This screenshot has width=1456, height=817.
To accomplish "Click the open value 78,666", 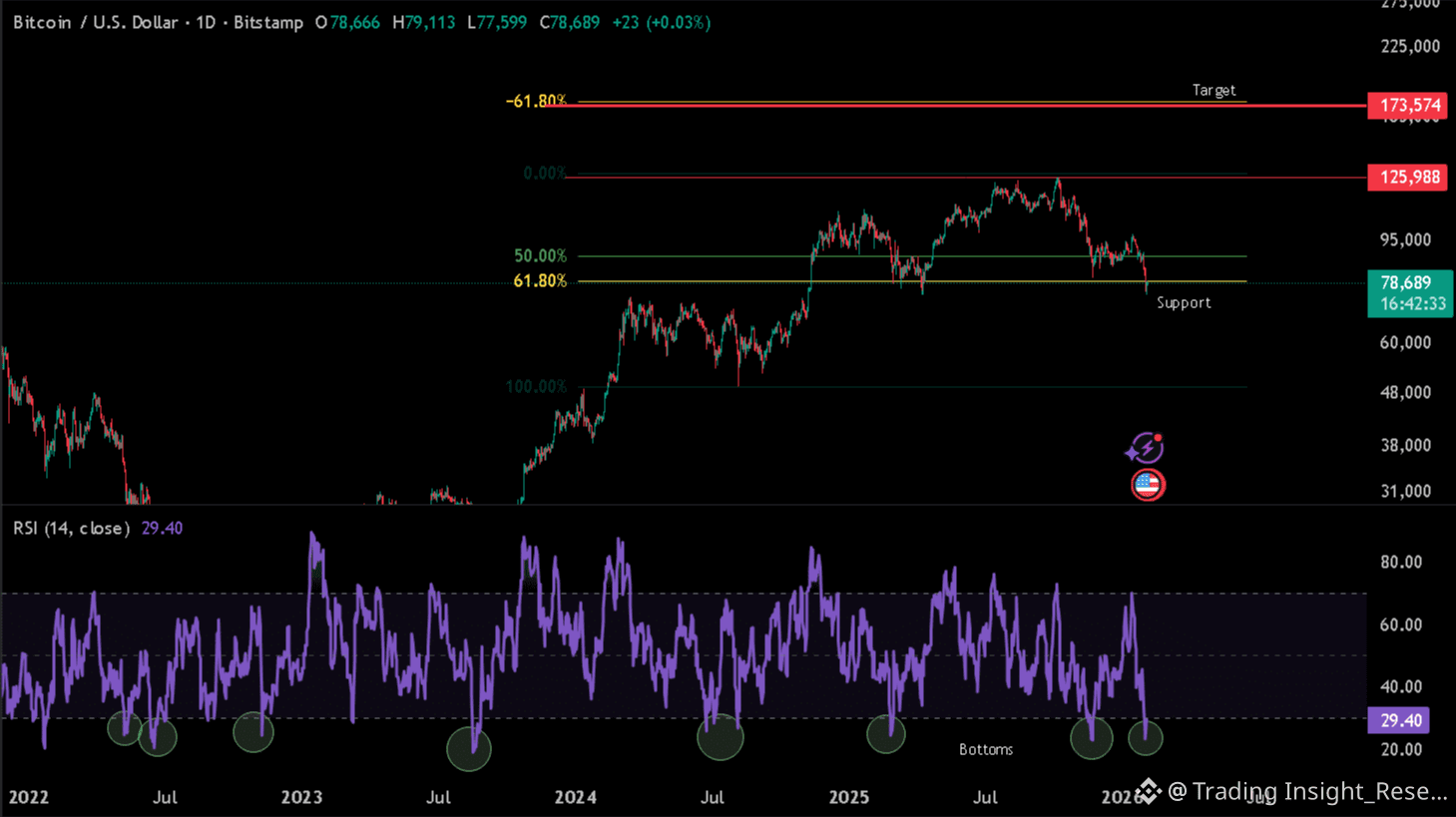I will coord(354,22).
